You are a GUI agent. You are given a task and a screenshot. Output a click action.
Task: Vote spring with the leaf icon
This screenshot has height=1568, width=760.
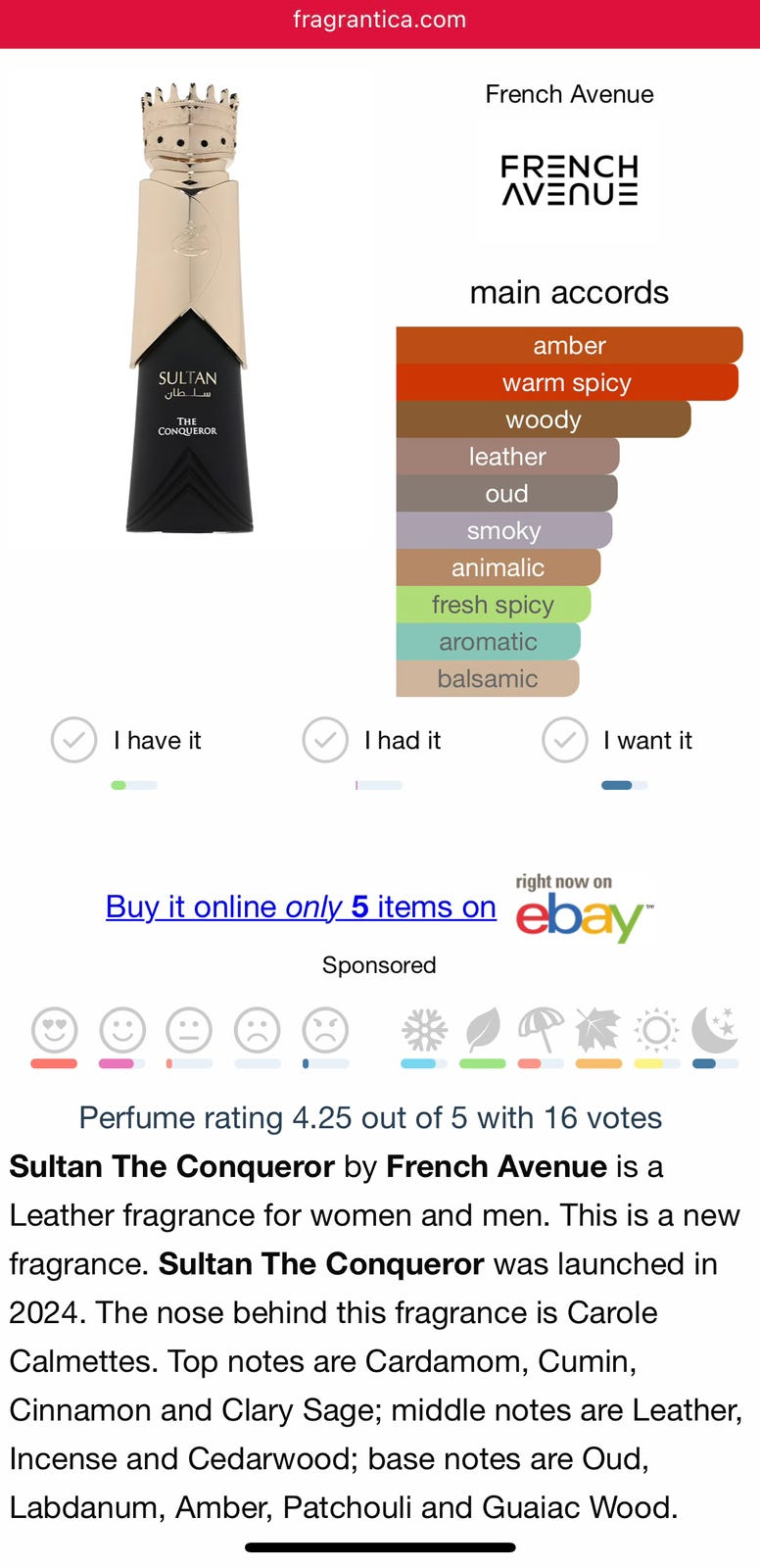pyautogui.click(x=483, y=1031)
